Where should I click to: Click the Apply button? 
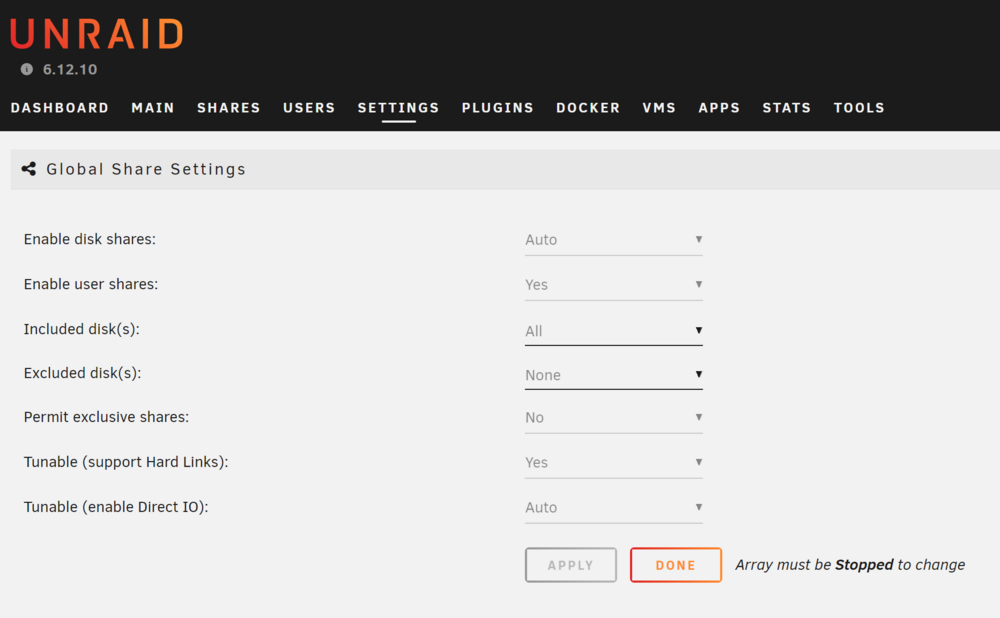571,565
